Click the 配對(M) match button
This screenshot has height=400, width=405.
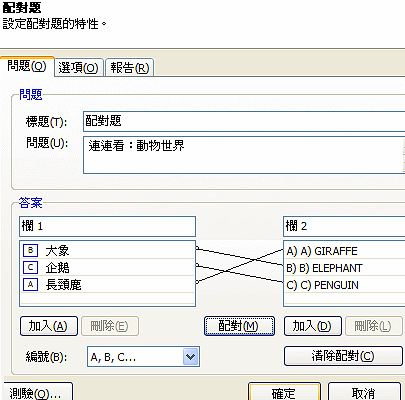point(239,326)
